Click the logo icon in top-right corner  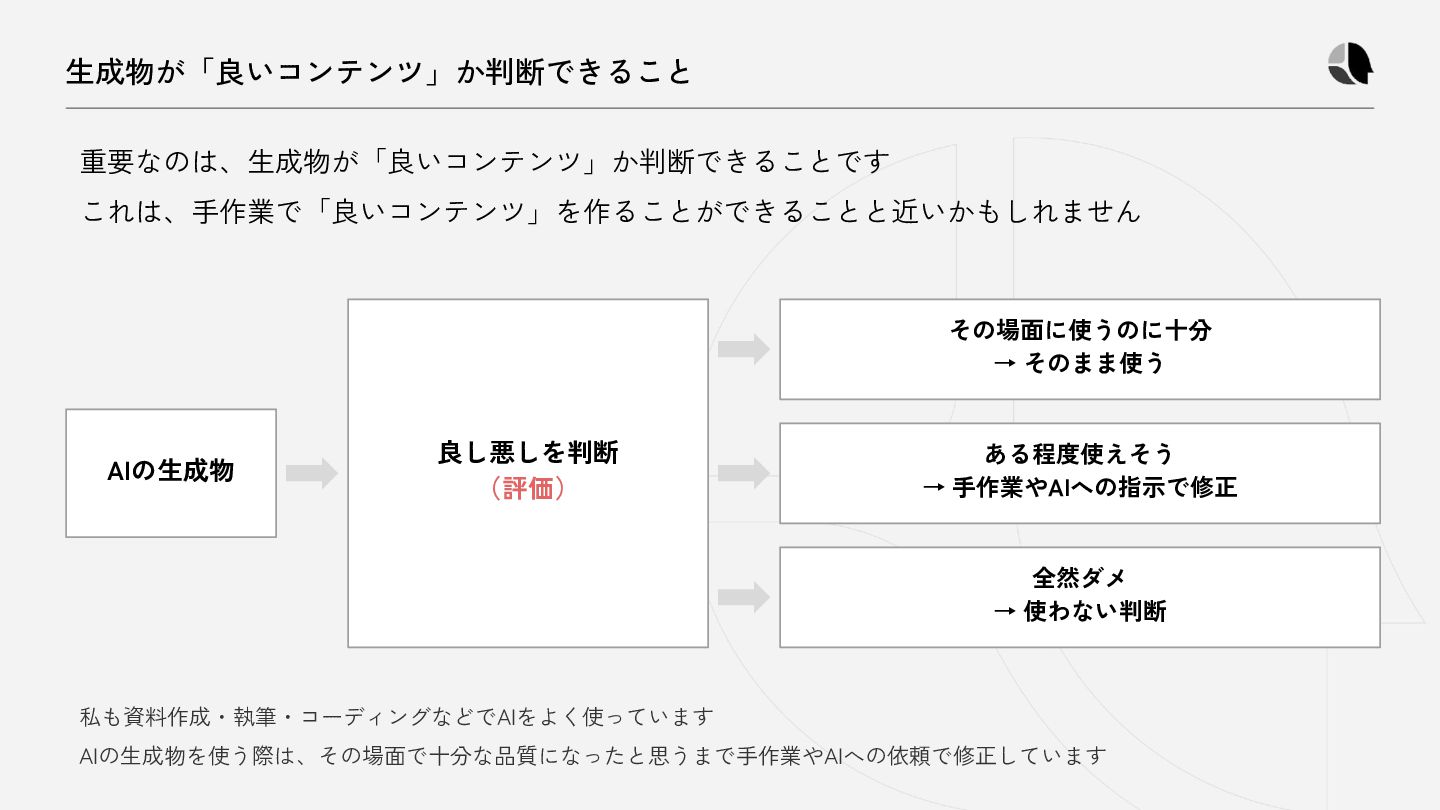click(x=1350, y=64)
